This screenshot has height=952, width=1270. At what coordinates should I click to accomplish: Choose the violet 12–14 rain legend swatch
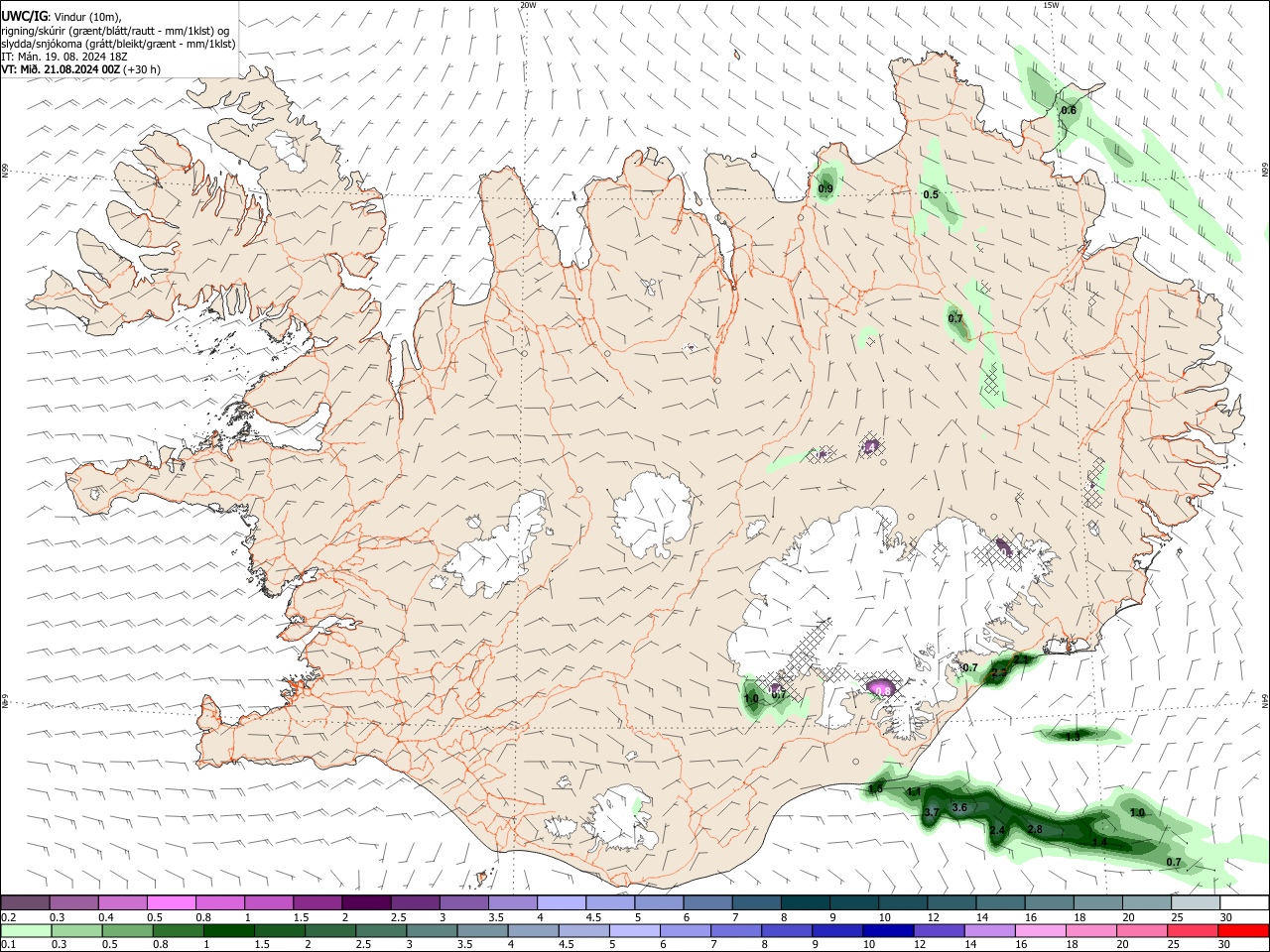point(939,931)
